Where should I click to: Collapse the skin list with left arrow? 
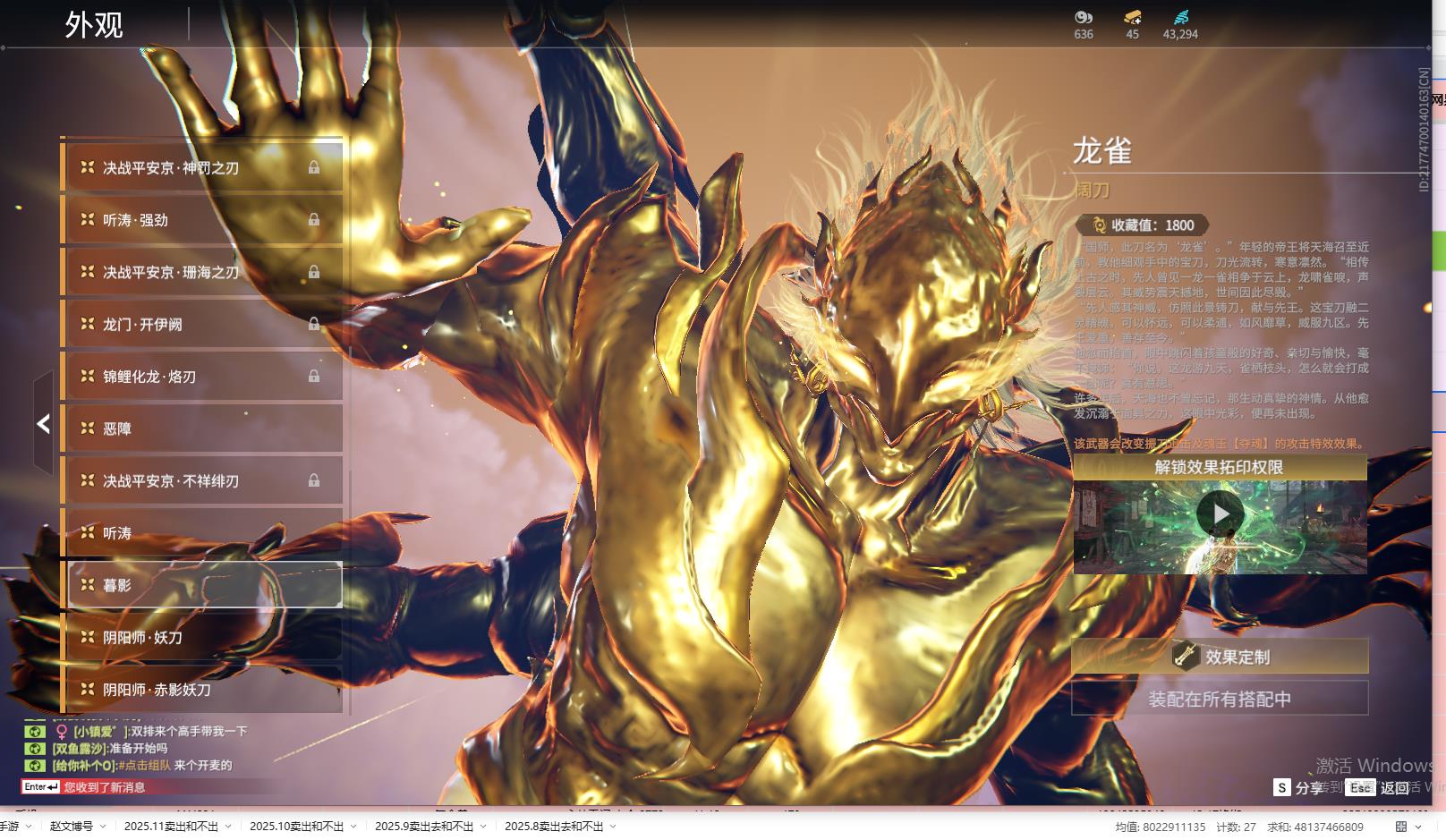click(43, 423)
